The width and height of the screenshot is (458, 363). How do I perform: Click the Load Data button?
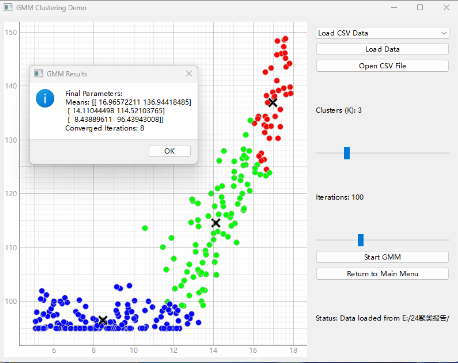click(x=382, y=49)
